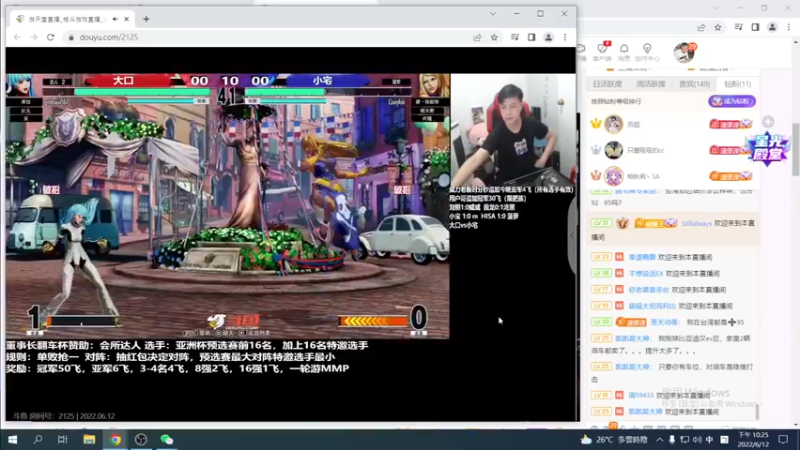Go forward in front Chrome window
This screenshot has height=450, width=800.
click(x=34, y=37)
